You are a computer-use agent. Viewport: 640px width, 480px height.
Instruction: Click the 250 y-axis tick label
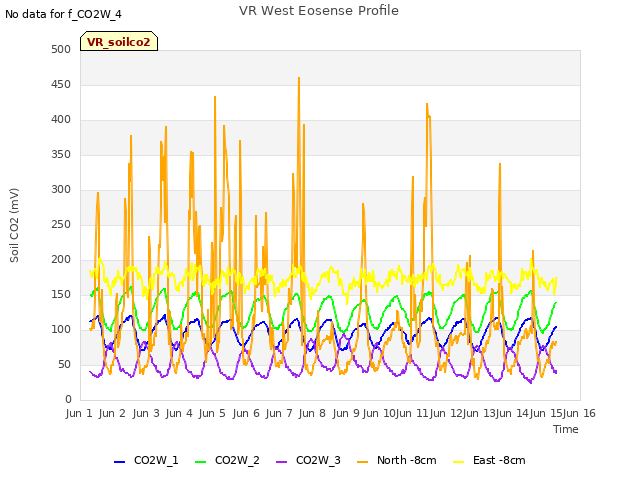coord(61,224)
